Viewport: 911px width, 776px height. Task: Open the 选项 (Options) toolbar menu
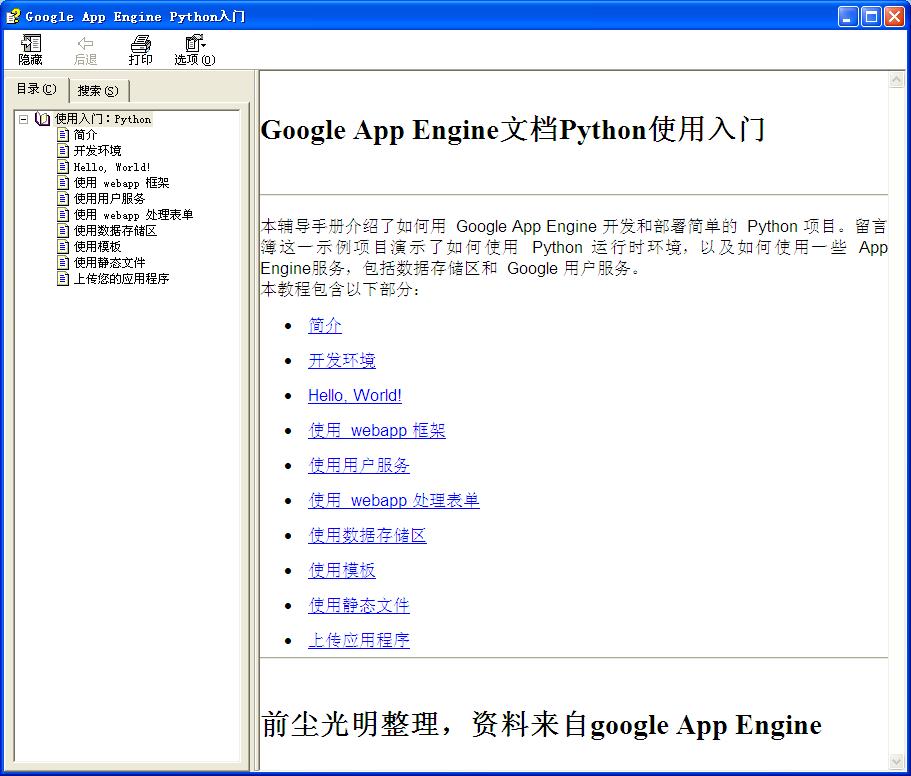(x=194, y=50)
